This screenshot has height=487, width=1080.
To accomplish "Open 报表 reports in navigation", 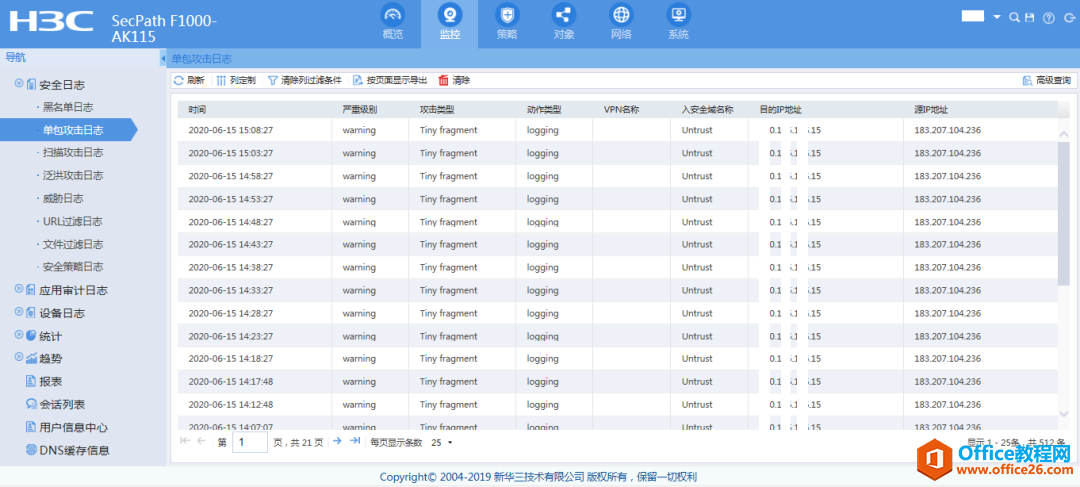I will point(44,381).
